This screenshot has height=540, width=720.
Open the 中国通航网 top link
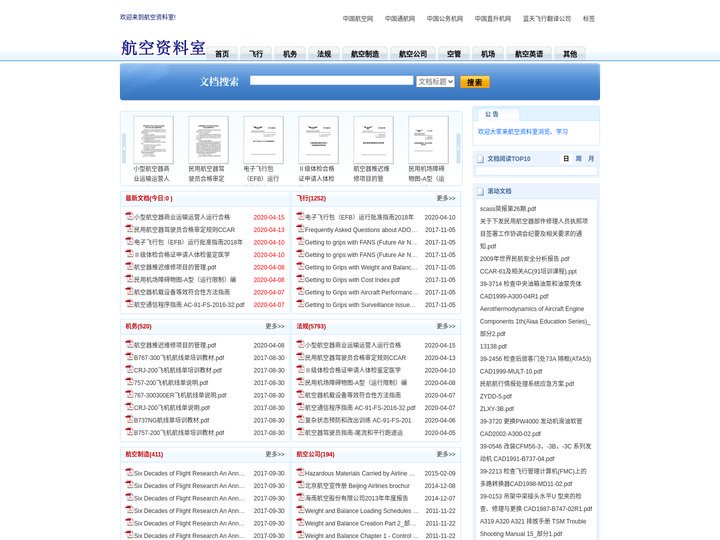coord(399,19)
